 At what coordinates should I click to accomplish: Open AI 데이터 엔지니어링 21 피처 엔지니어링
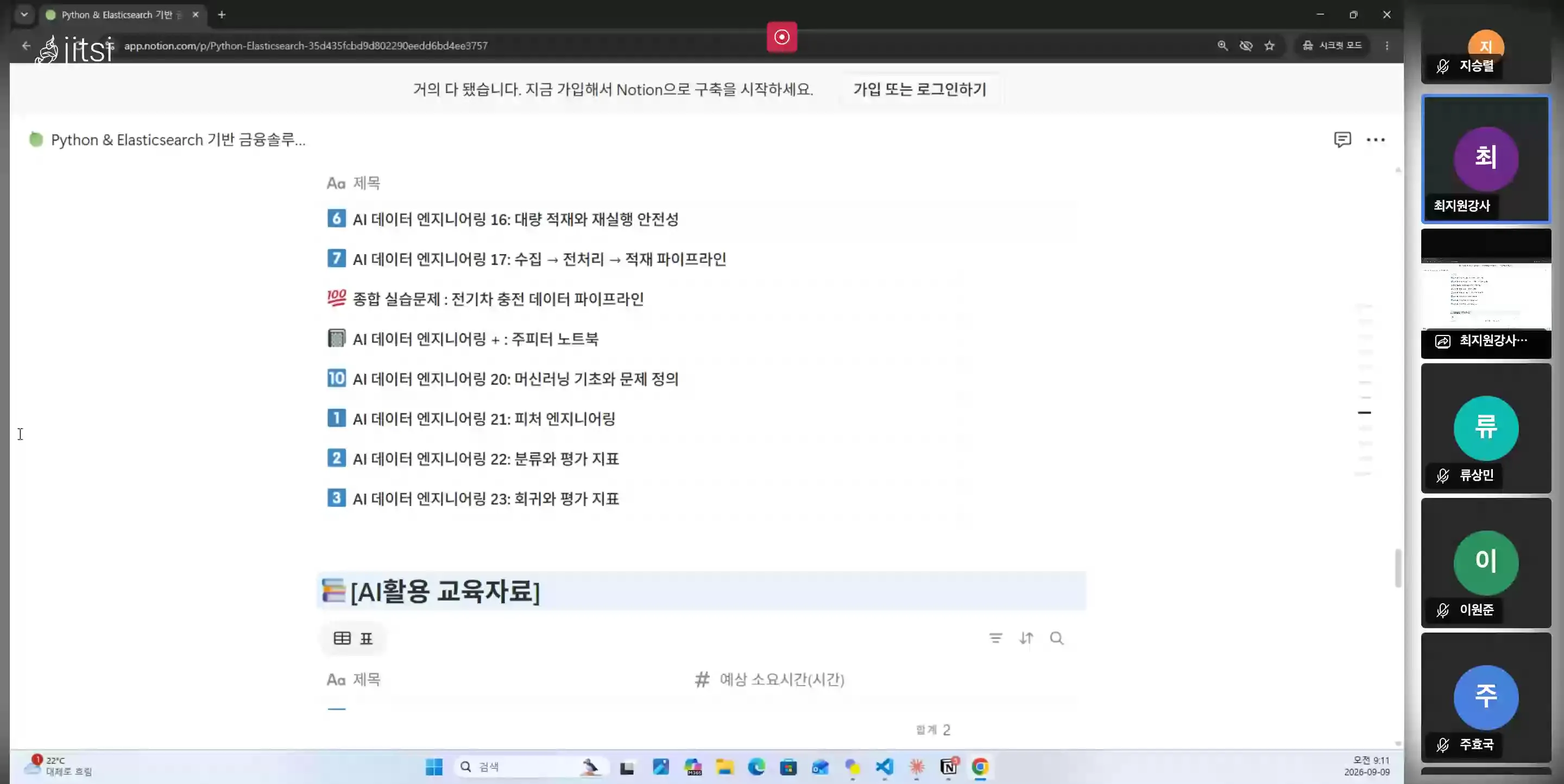(x=484, y=419)
